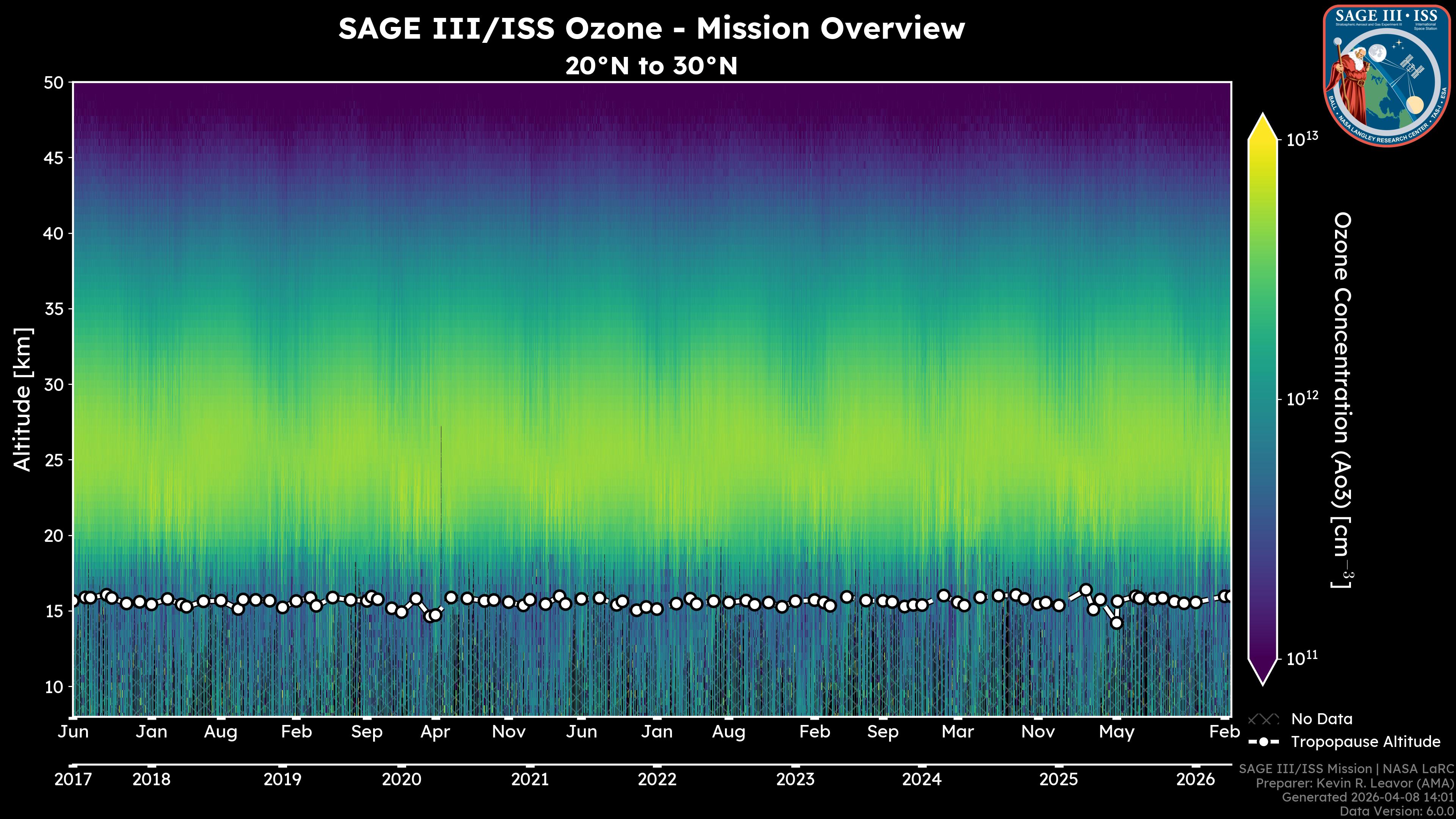Click the Apr month tick label

click(x=435, y=732)
